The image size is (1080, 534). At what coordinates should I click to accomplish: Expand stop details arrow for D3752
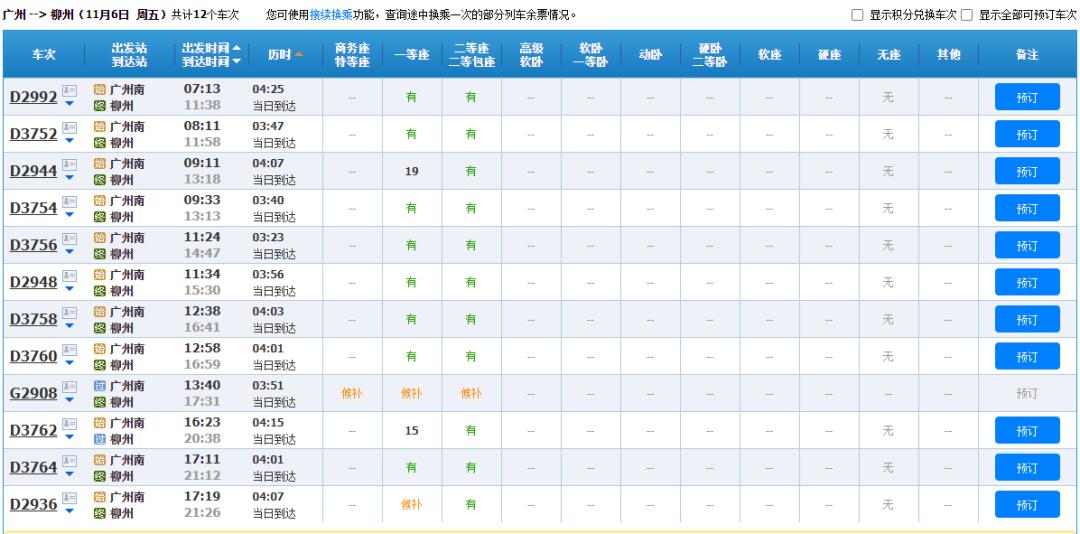(69, 141)
